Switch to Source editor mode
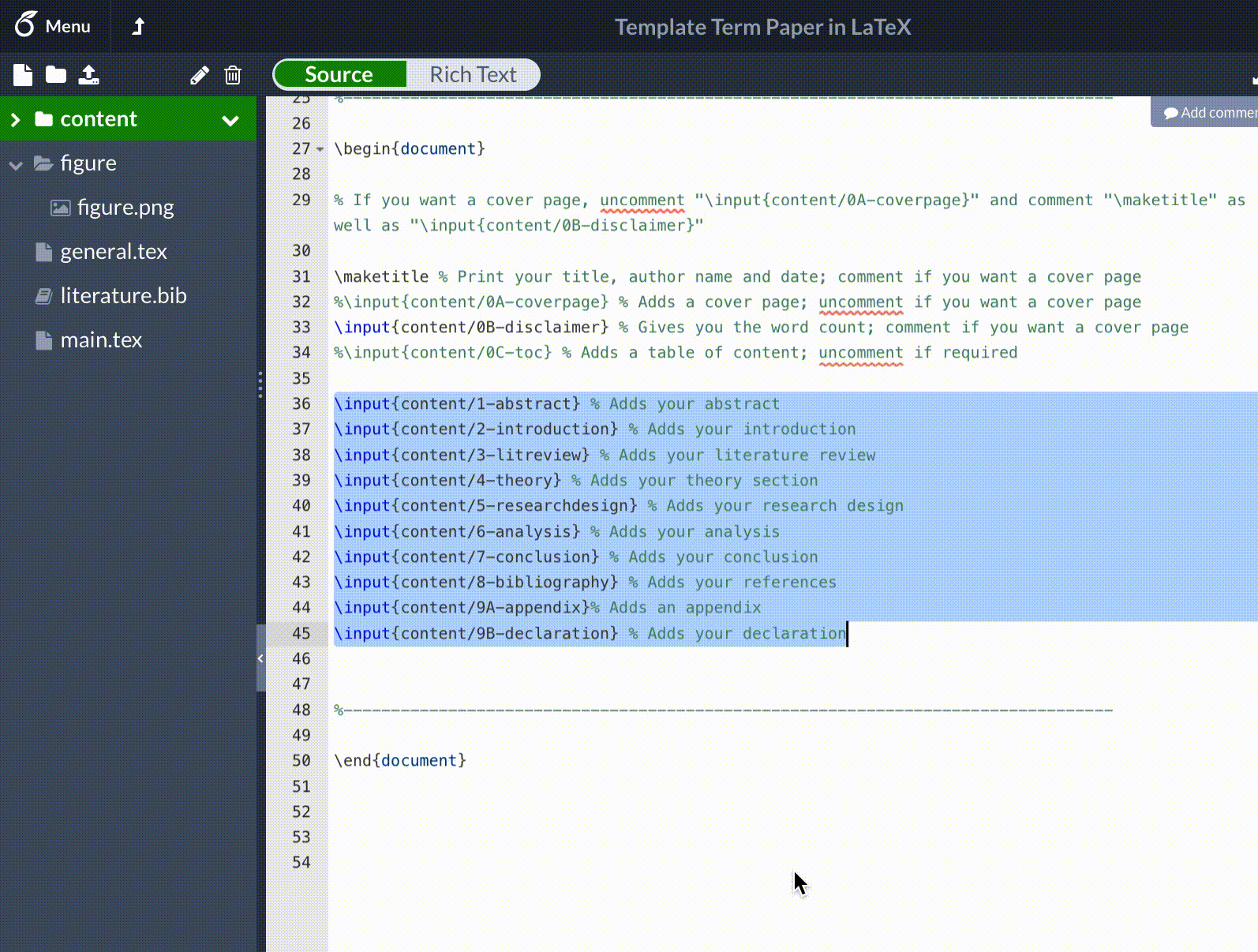Image resolution: width=1258 pixels, height=952 pixels. click(x=339, y=74)
